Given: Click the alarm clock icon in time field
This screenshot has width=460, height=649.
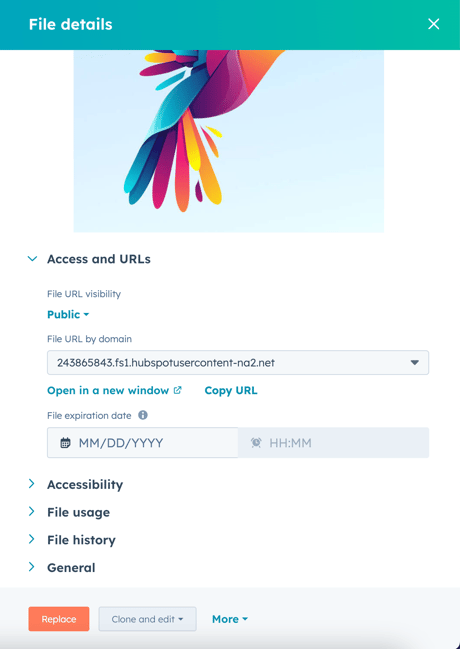Looking at the screenshot, I should point(256,443).
